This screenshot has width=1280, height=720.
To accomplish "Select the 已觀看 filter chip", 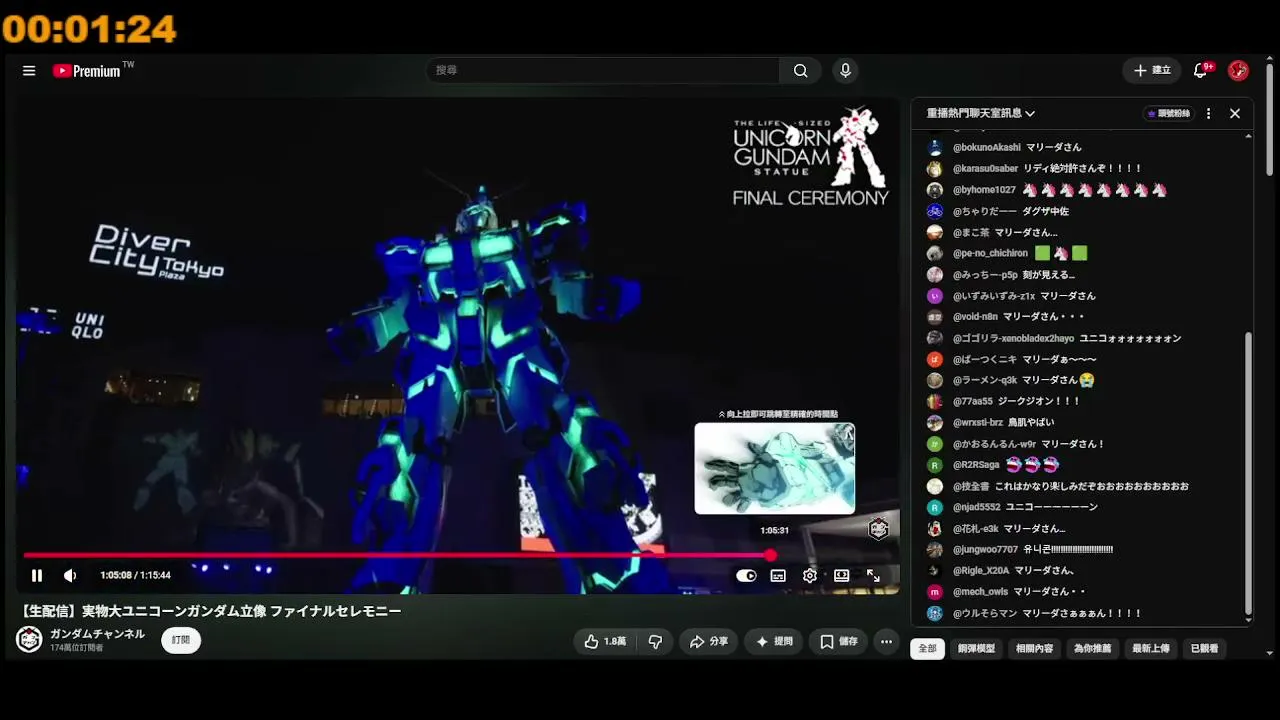I will coord(1204,649).
